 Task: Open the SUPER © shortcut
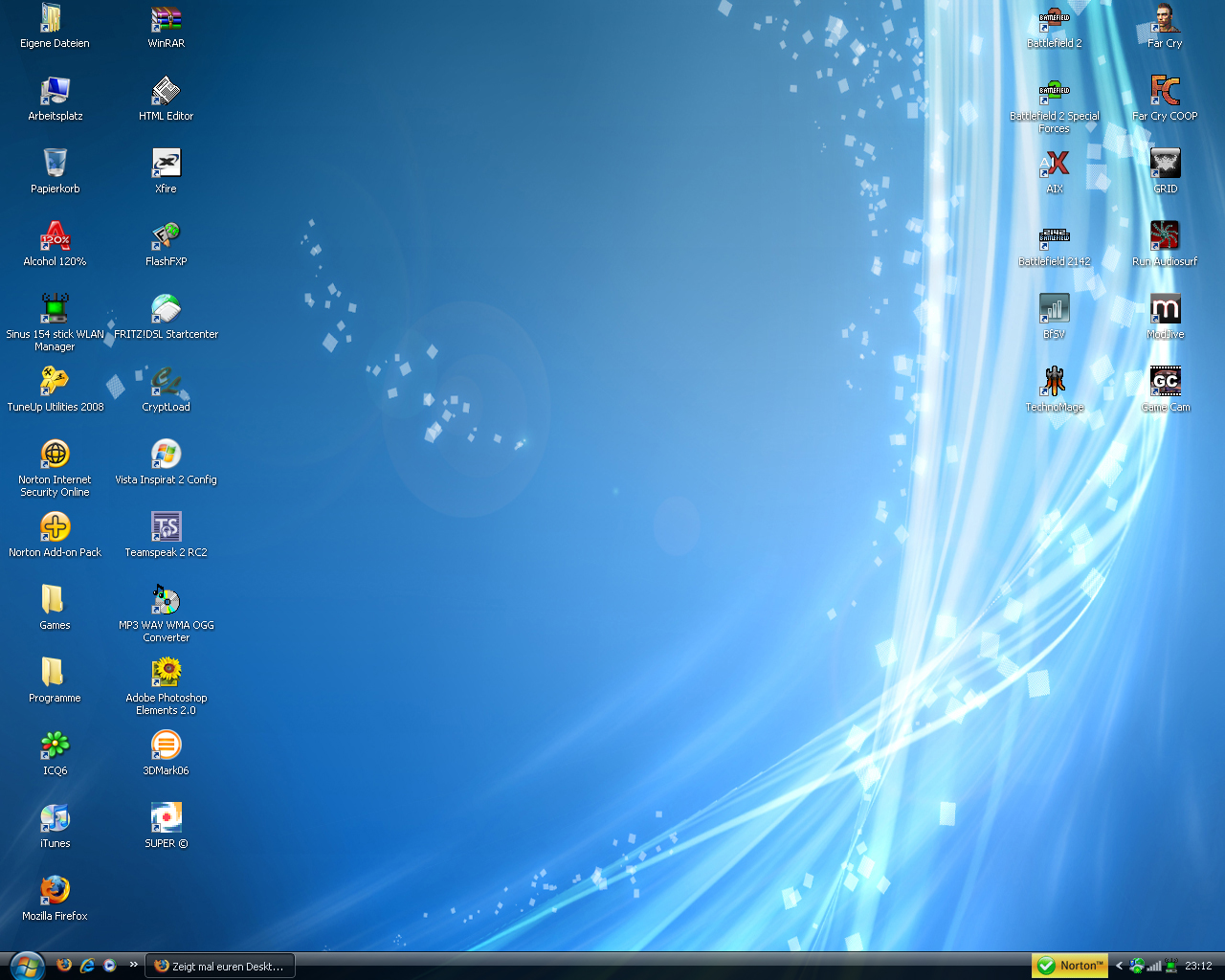point(166,819)
